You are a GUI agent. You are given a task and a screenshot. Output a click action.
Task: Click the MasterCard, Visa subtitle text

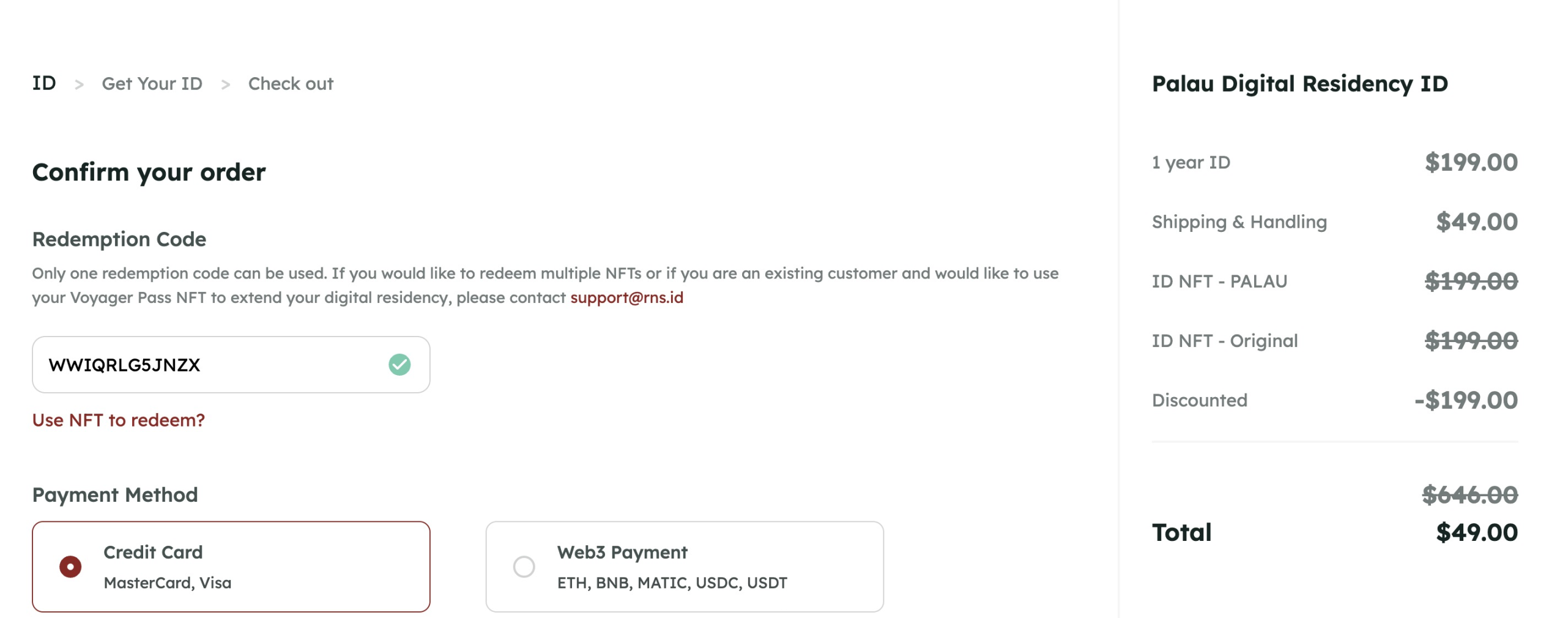coord(168,583)
